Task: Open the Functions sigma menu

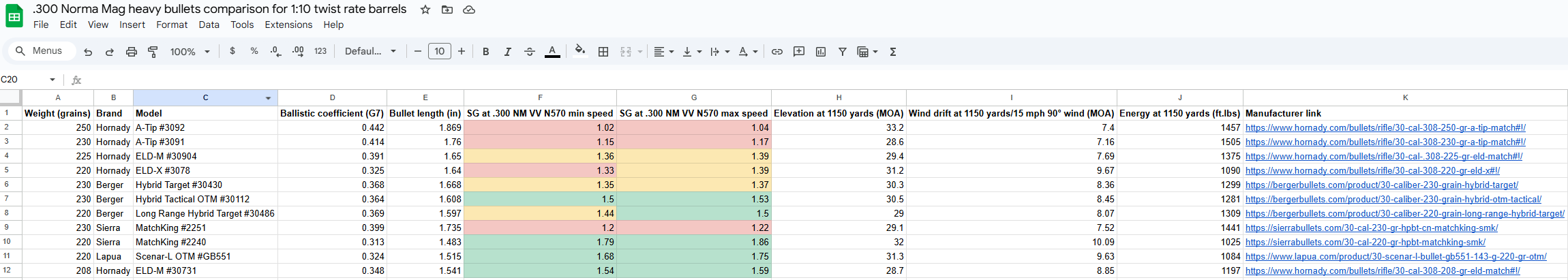Action: tap(893, 52)
